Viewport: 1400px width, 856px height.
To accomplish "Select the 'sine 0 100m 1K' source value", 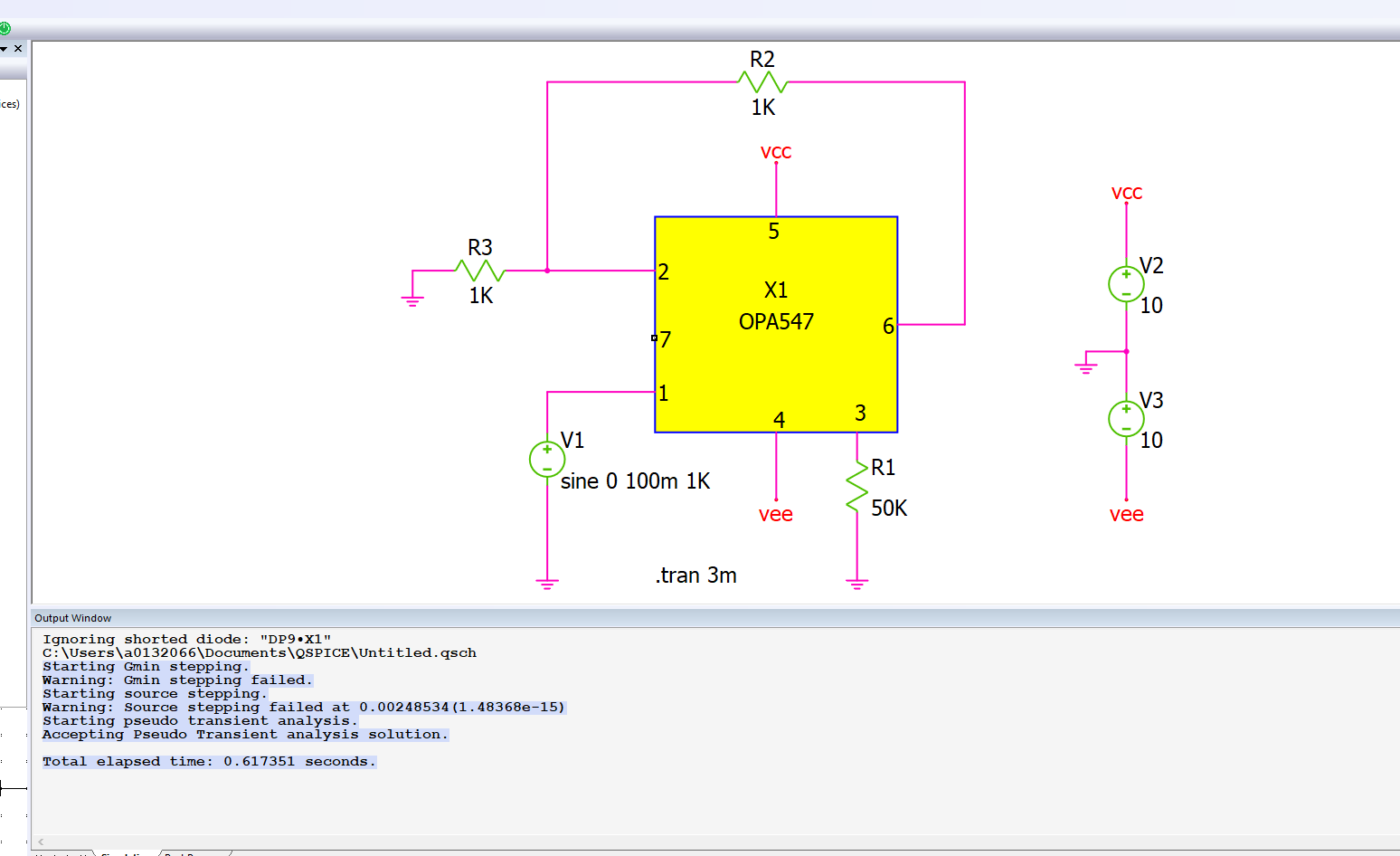I will (x=635, y=481).
